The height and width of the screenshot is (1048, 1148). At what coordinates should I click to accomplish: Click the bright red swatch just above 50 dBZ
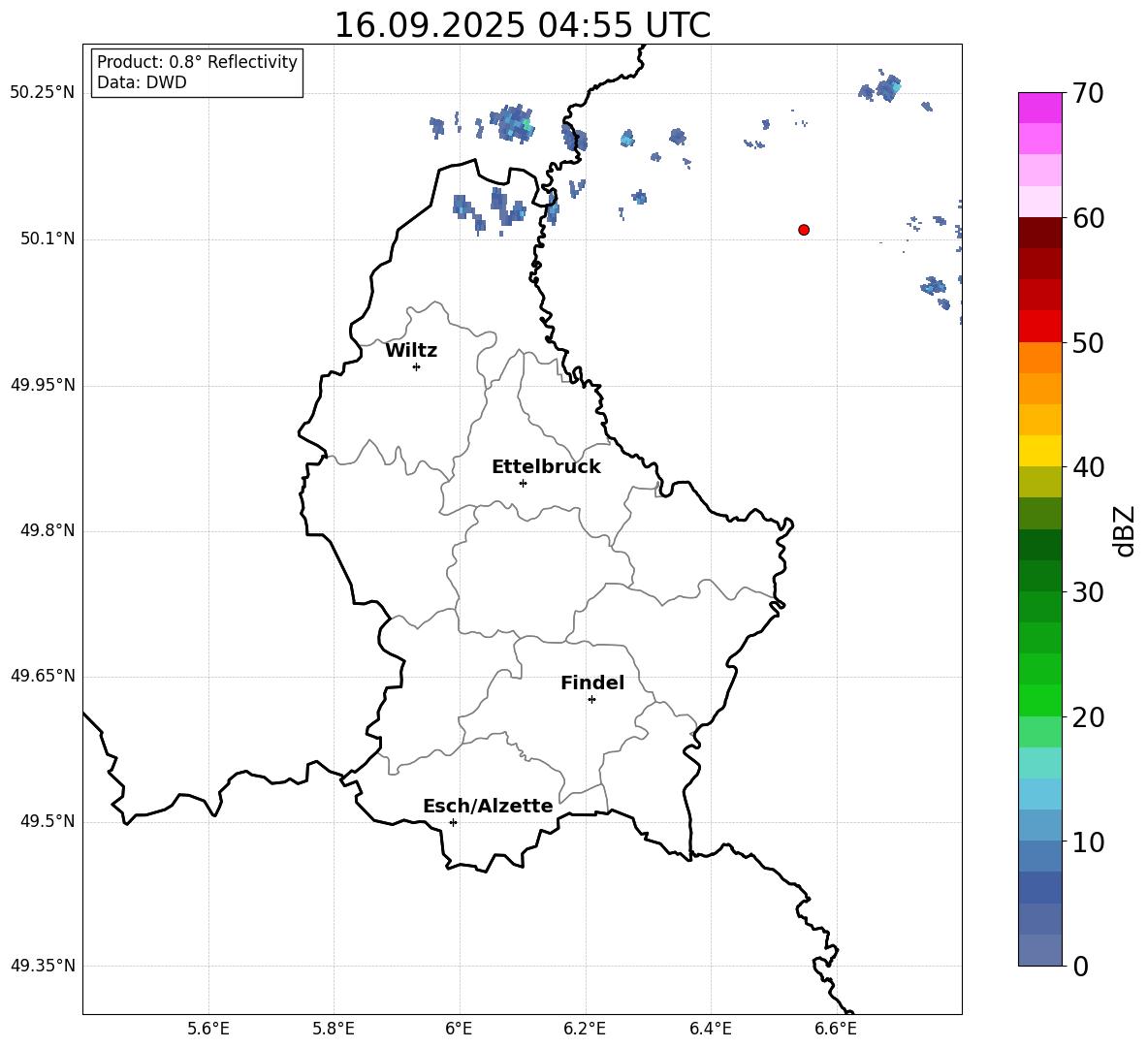click(1040, 327)
